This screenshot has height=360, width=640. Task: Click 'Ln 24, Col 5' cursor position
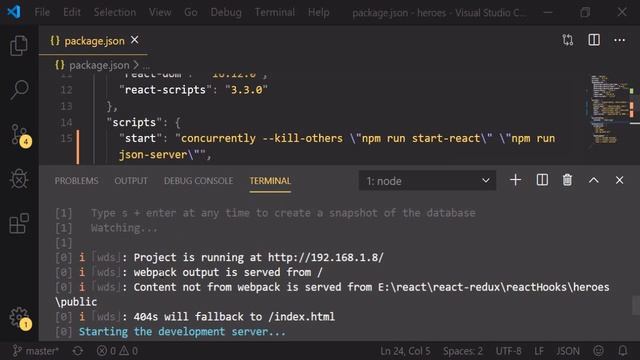click(405, 351)
